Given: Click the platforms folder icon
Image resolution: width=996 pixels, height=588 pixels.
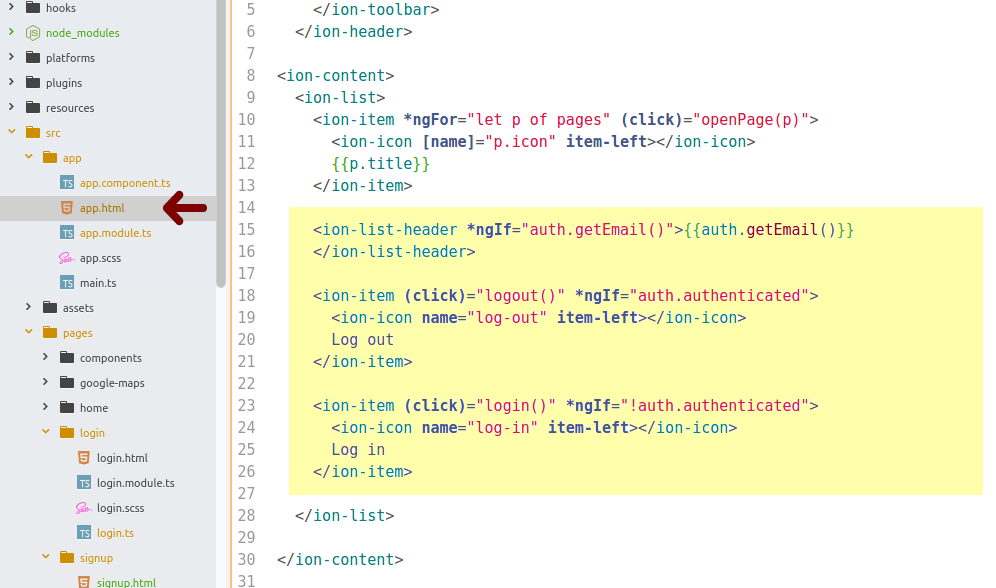Looking at the screenshot, I should (33, 57).
